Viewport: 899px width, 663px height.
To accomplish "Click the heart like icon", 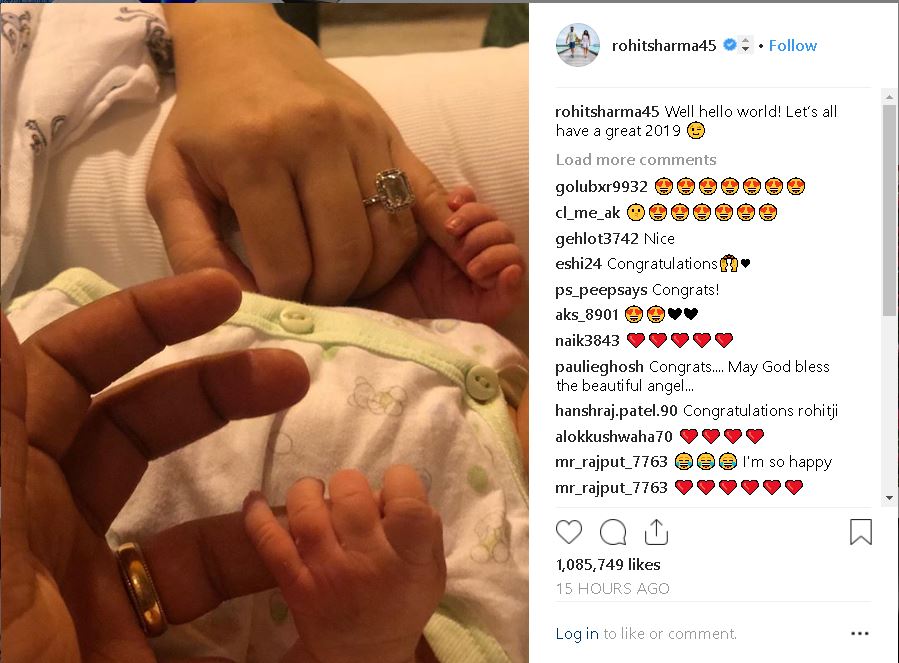I will pos(569,532).
